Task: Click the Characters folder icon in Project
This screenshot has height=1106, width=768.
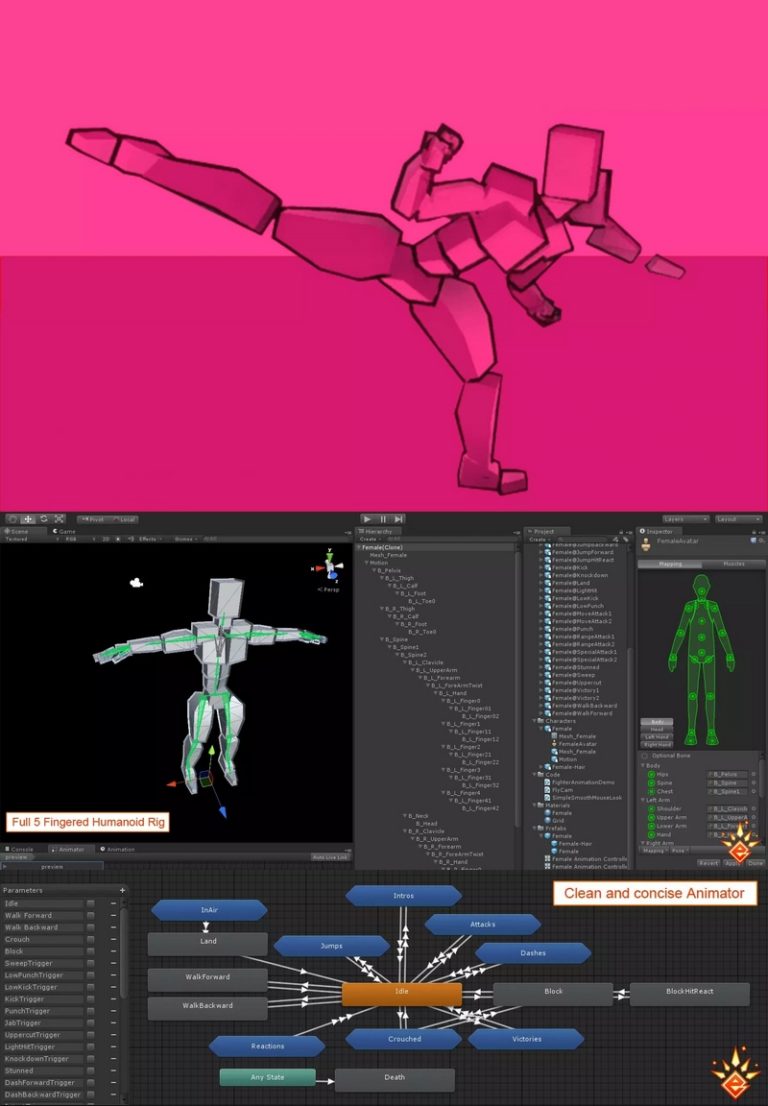Action: tap(541, 721)
